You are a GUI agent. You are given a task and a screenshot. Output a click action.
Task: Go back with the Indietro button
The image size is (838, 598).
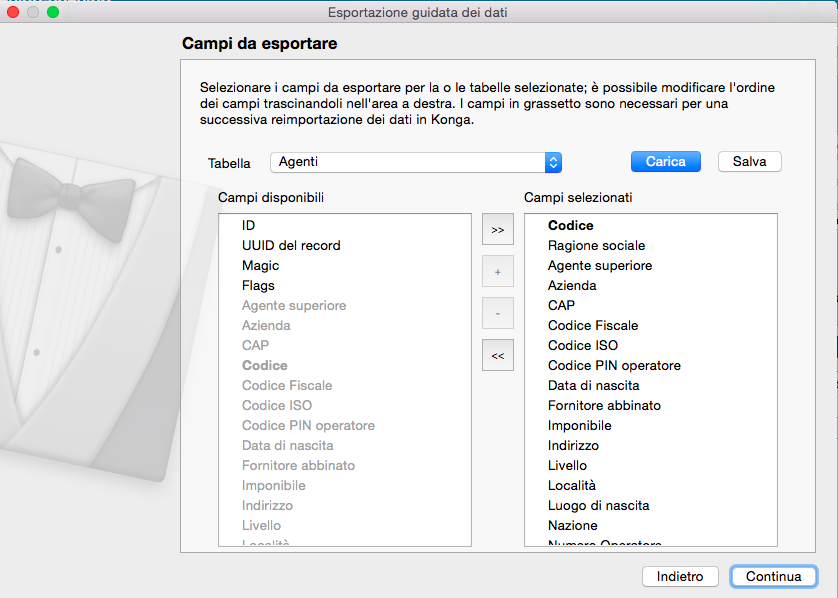[x=680, y=577]
